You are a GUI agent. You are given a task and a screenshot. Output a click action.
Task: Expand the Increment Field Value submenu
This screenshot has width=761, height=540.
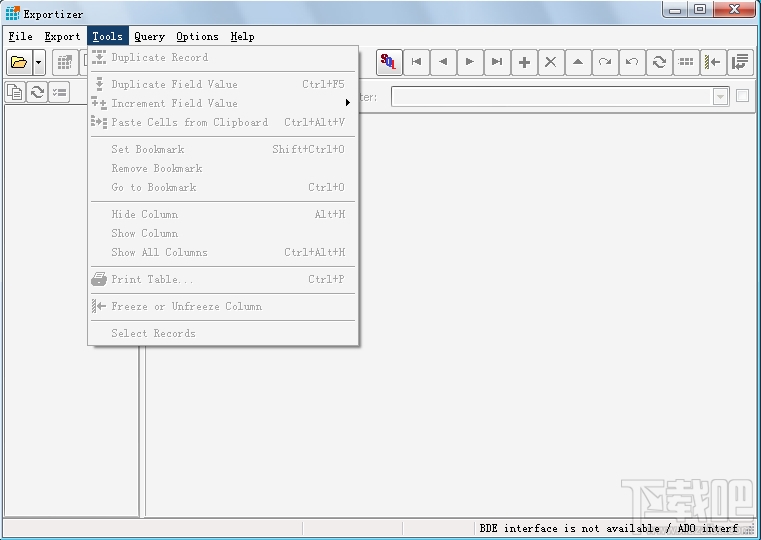223,103
